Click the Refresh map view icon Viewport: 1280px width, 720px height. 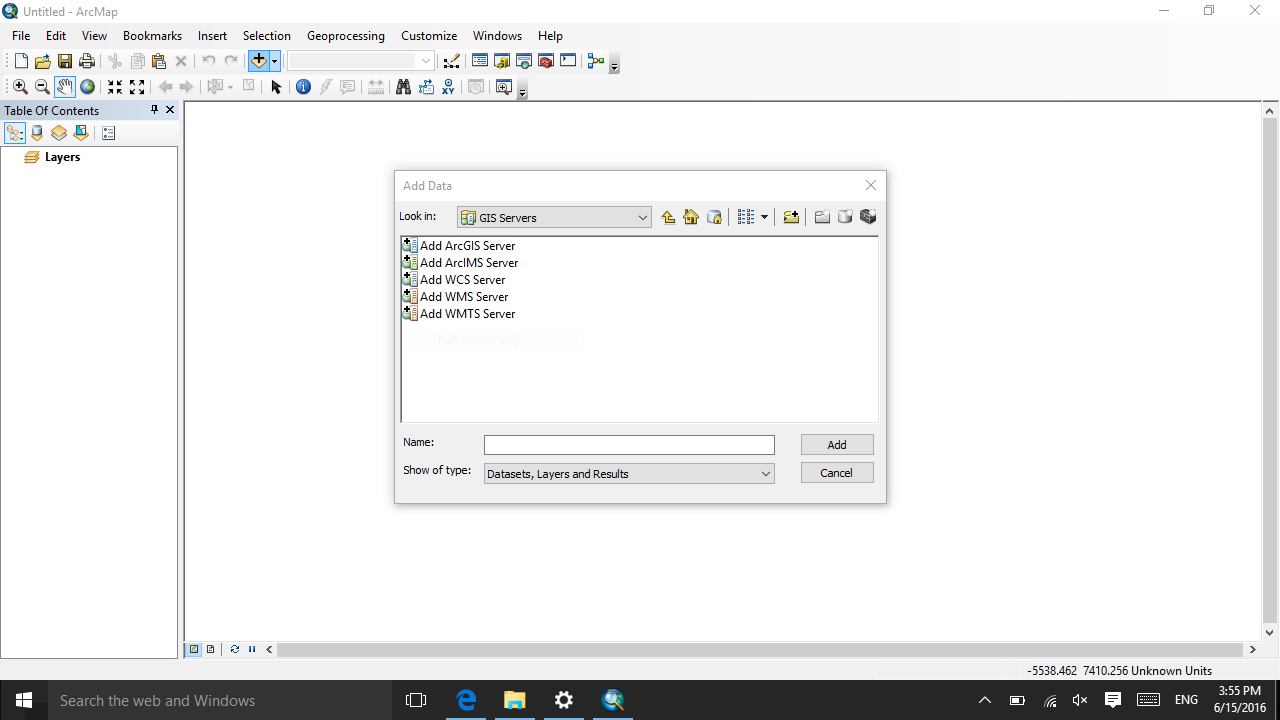234,649
